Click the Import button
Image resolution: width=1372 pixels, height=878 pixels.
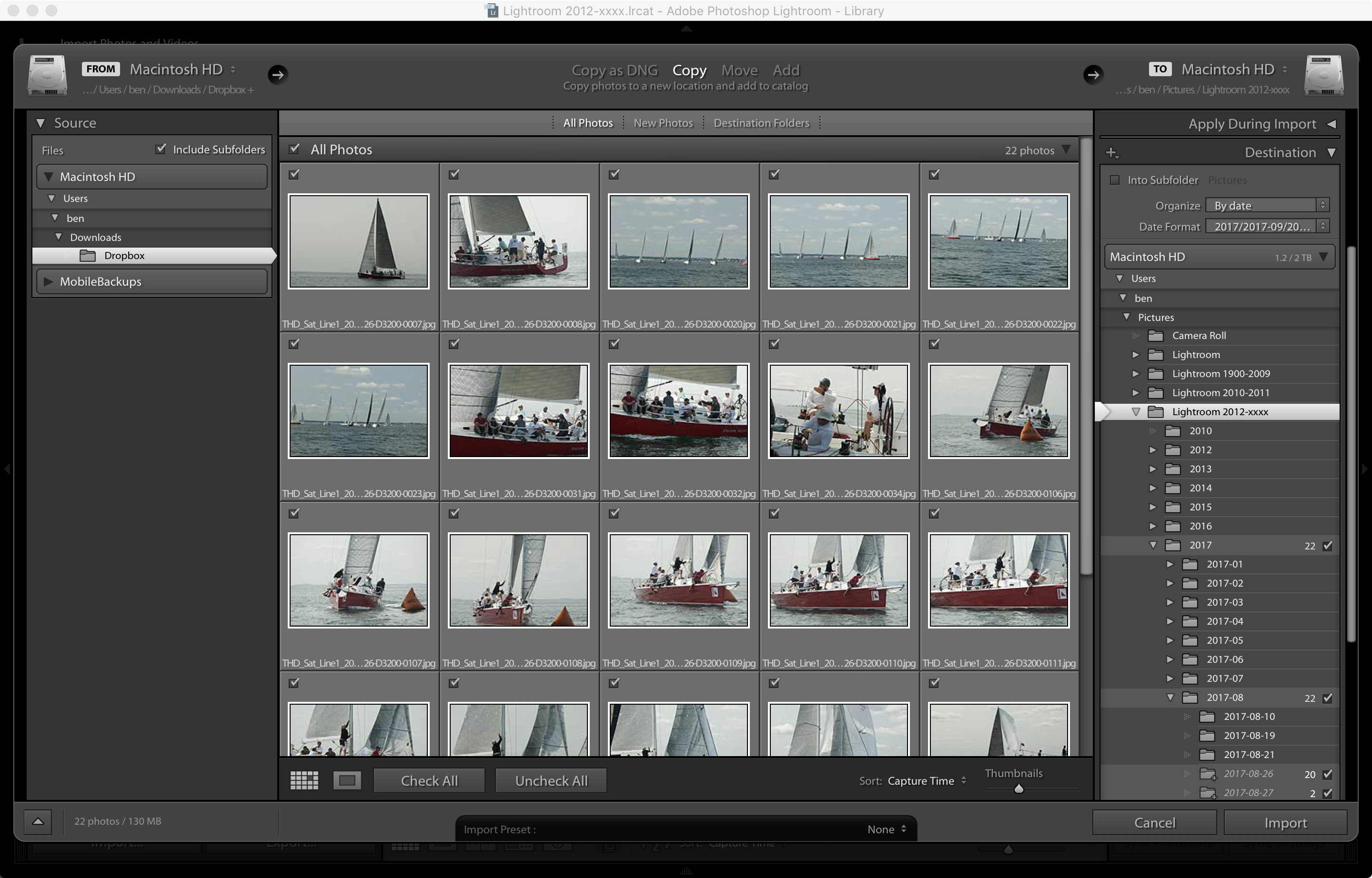[x=1285, y=823]
